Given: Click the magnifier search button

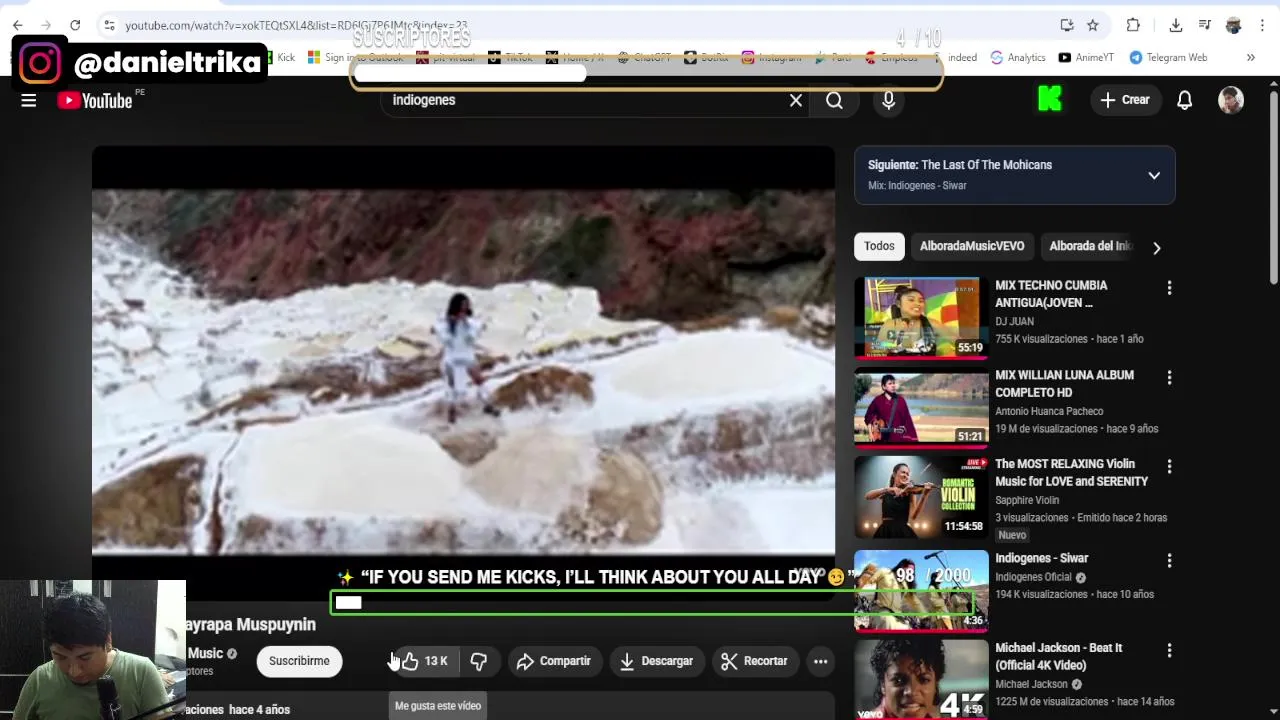Looking at the screenshot, I should (x=834, y=100).
